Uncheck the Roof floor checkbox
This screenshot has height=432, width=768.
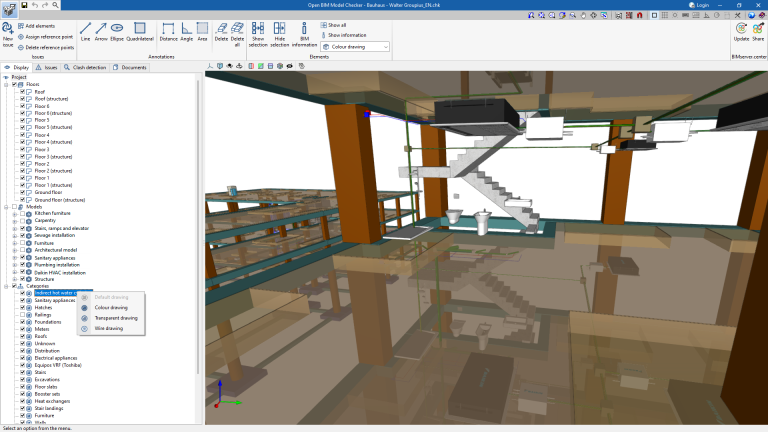22,92
